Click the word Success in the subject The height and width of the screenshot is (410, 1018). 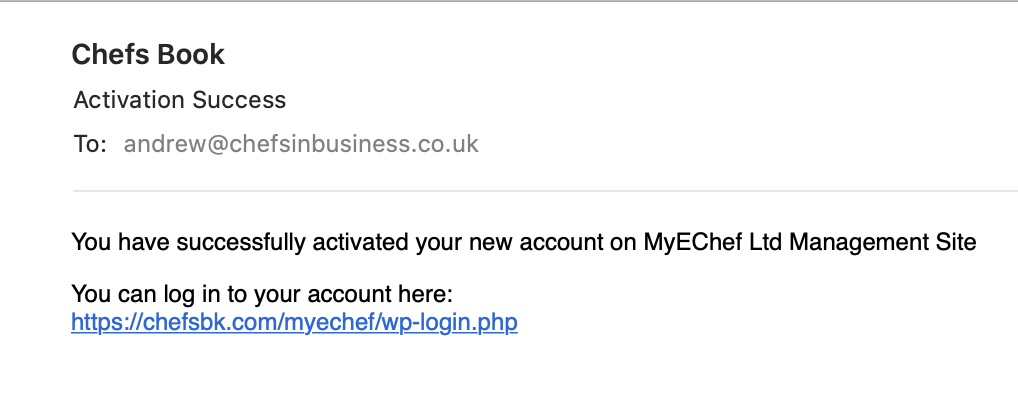click(239, 100)
